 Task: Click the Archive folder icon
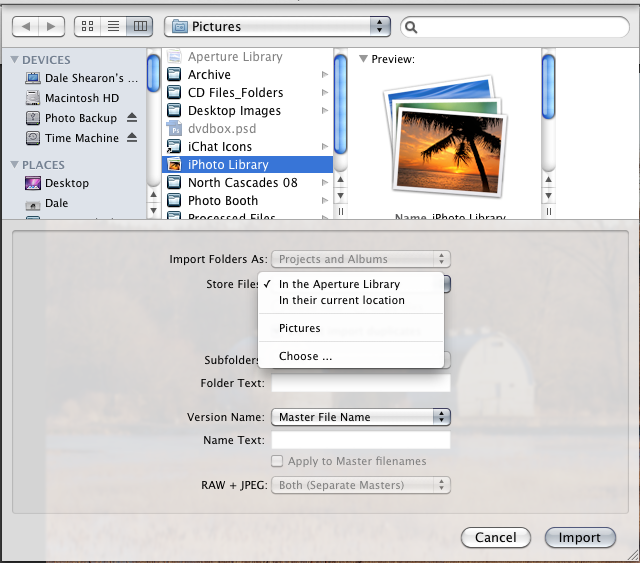point(174,74)
